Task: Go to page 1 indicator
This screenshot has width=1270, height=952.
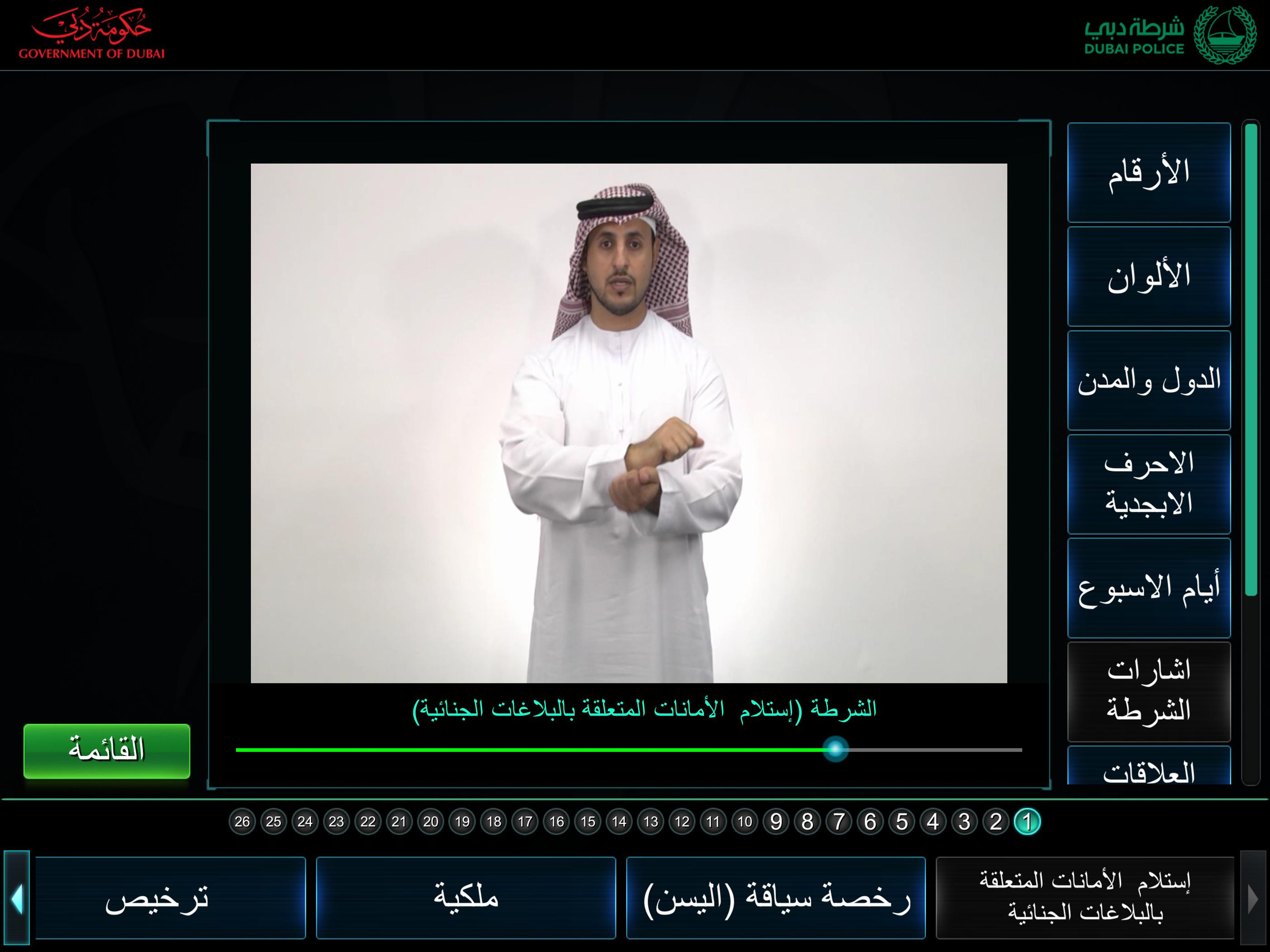Action: click(1027, 822)
